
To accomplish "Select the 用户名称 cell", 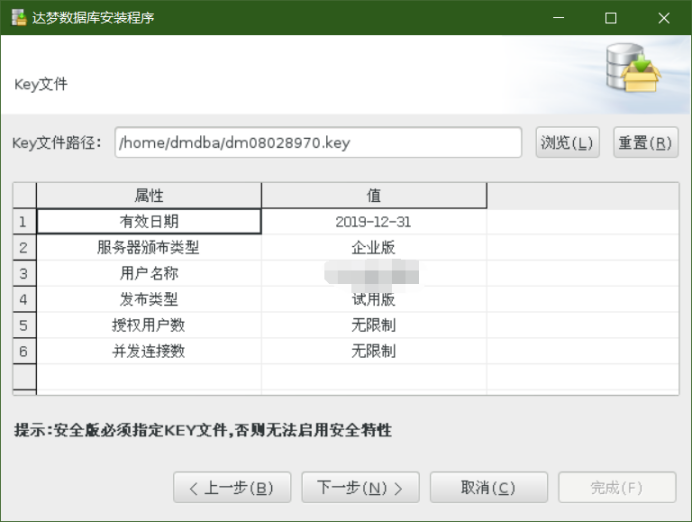I will [149, 274].
